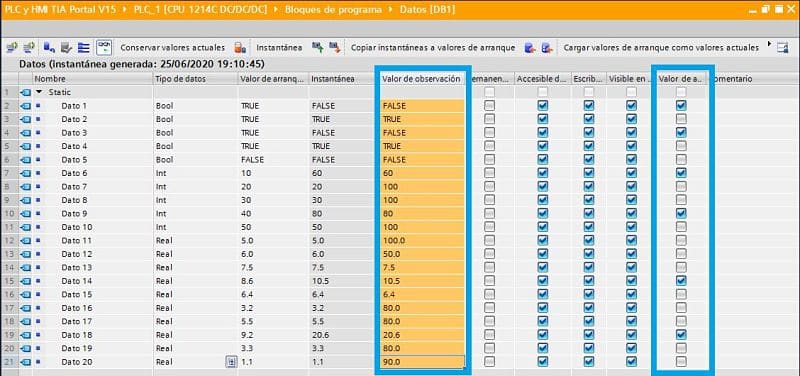Uncheck the Valor de ajuste box for Dato 14

[681, 281]
